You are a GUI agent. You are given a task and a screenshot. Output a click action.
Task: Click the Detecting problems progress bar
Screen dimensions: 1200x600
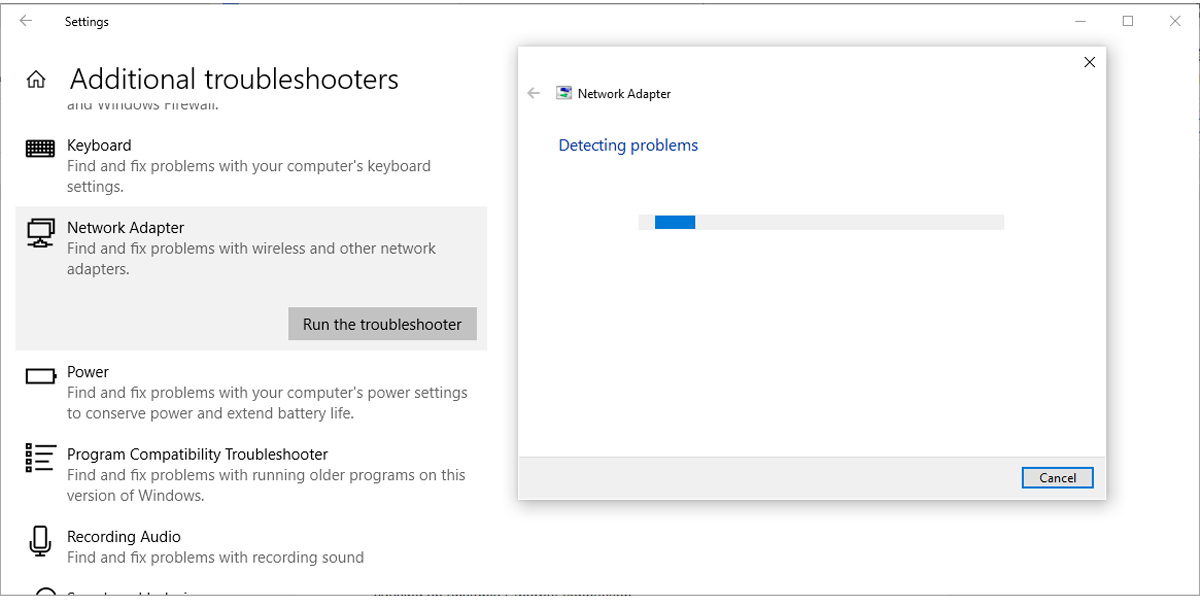(820, 222)
